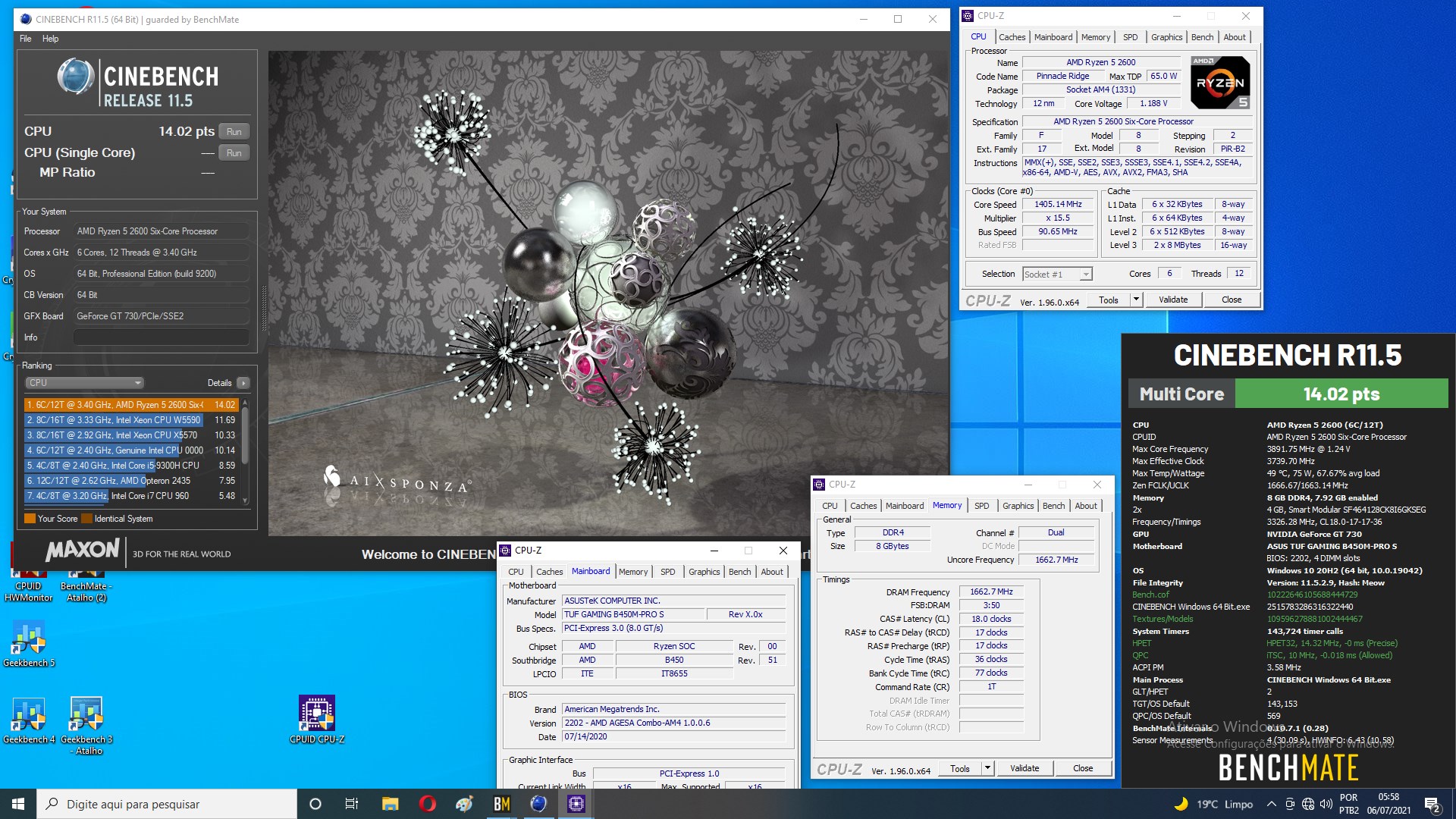The height and width of the screenshot is (819, 1456).
Task: Open Task View from the taskbar
Action: point(351,804)
